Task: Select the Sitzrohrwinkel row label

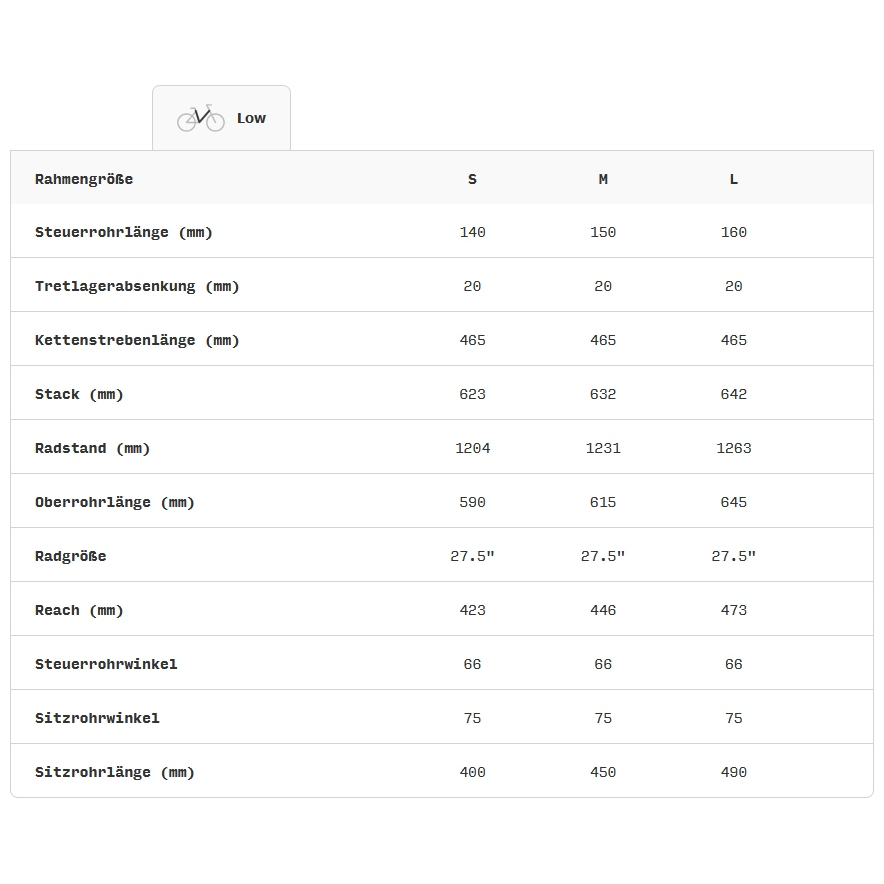Action: (97, 718)
